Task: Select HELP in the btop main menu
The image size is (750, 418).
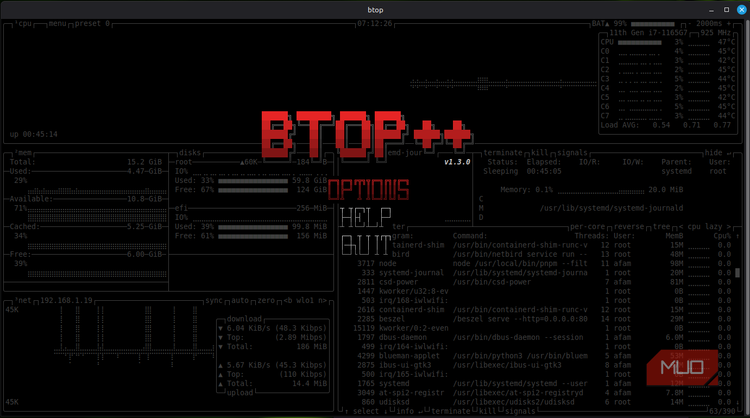Action: (x=365, y=218)
